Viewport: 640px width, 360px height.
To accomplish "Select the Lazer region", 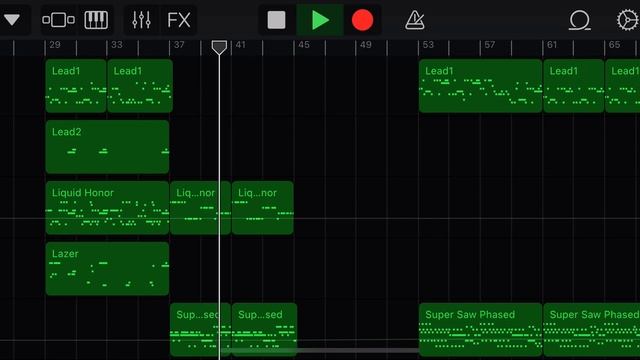I will click(x=107, y=269).
